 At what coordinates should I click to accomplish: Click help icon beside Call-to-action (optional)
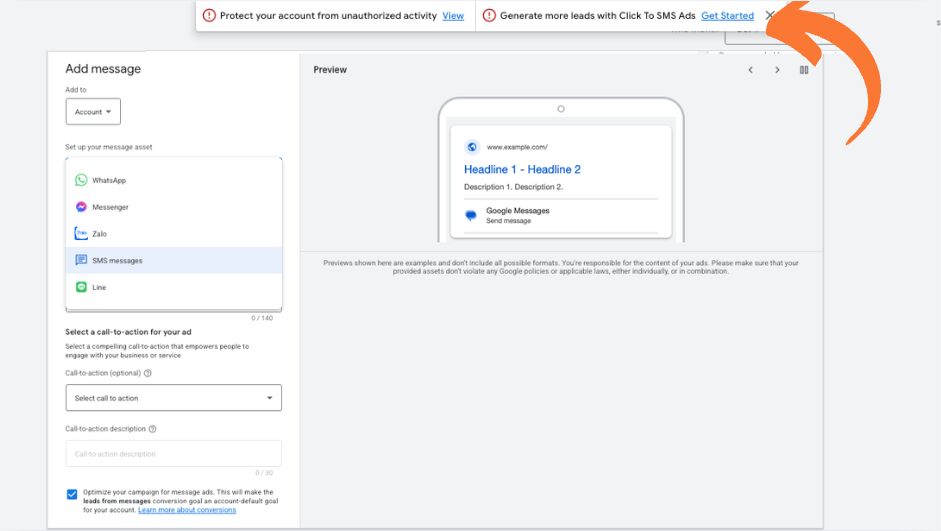tap(148, 373)
